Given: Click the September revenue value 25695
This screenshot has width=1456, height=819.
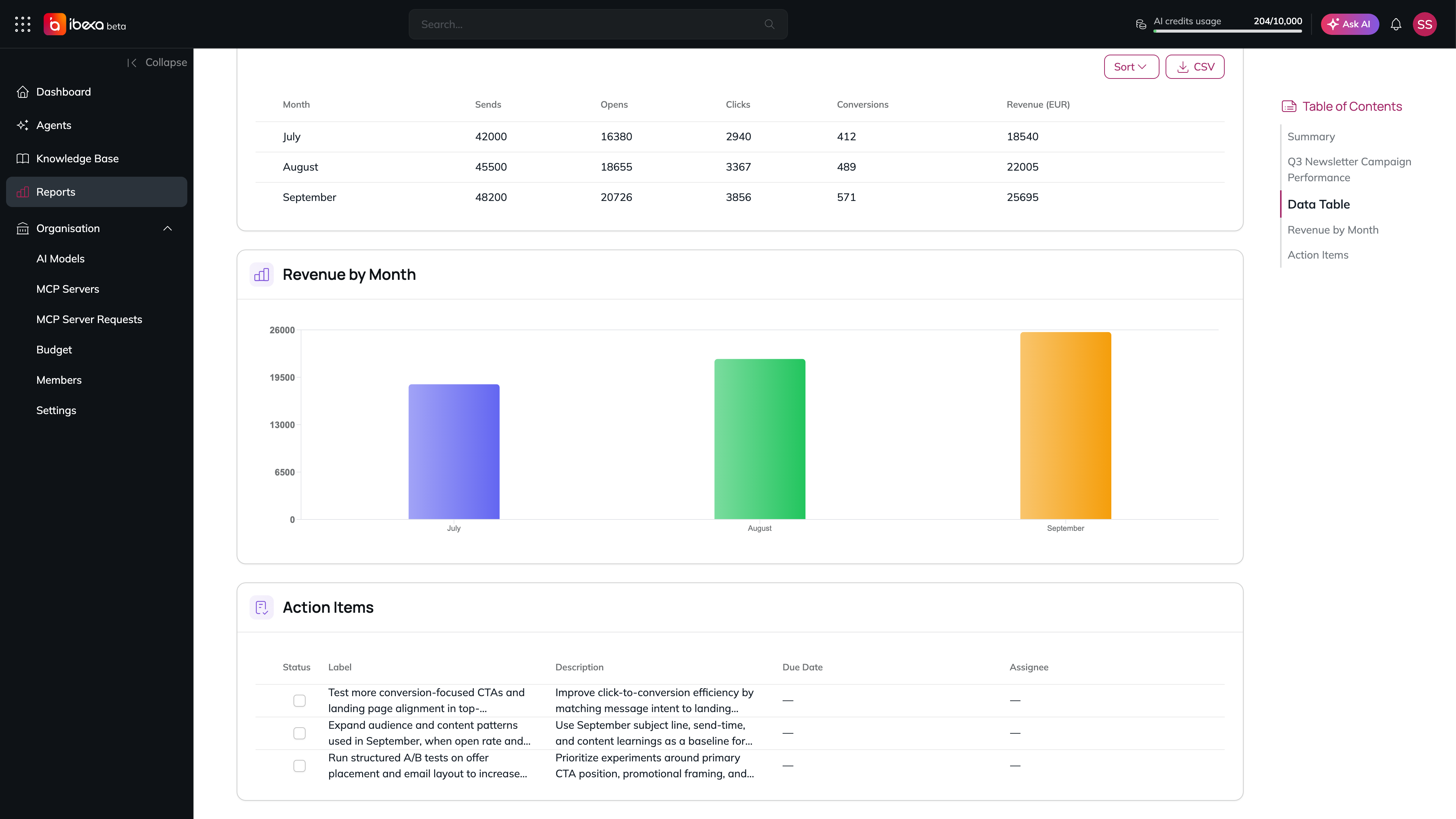Looking at the screenshot, I should (x=1023, y=197).
